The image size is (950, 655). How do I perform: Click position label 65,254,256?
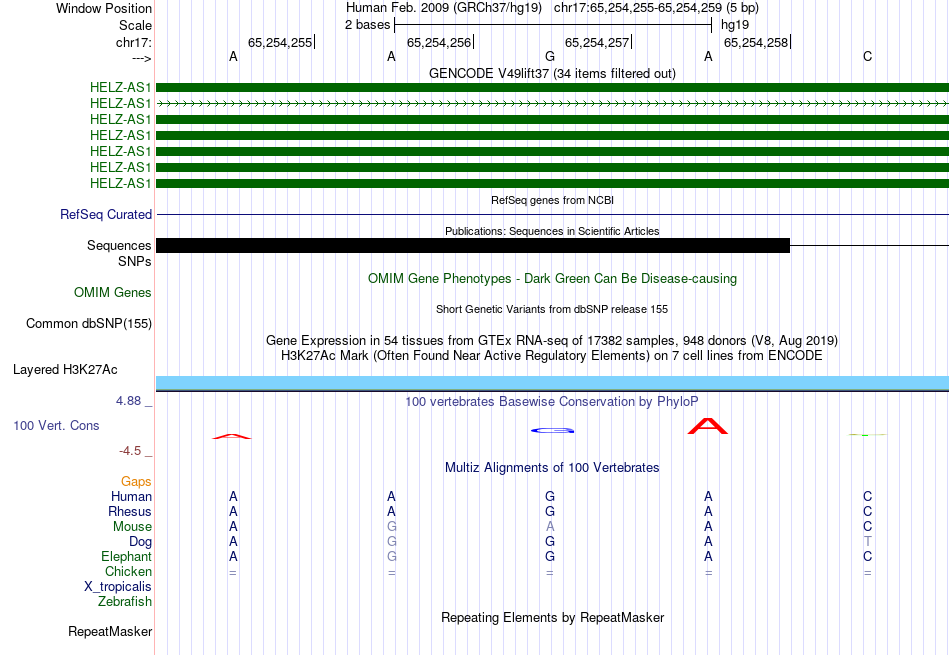[x=439, y=42]
